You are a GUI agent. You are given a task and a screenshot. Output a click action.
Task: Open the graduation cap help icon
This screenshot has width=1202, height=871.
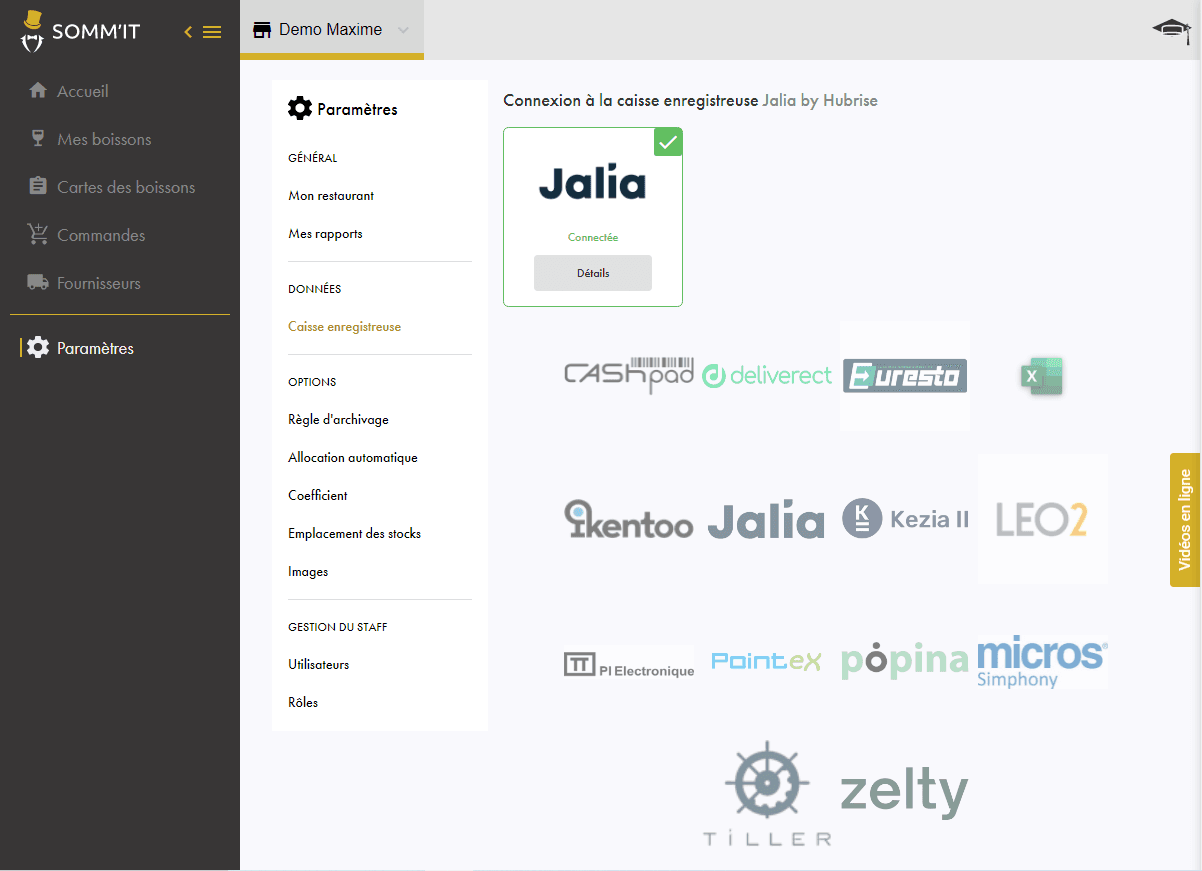1172,29
